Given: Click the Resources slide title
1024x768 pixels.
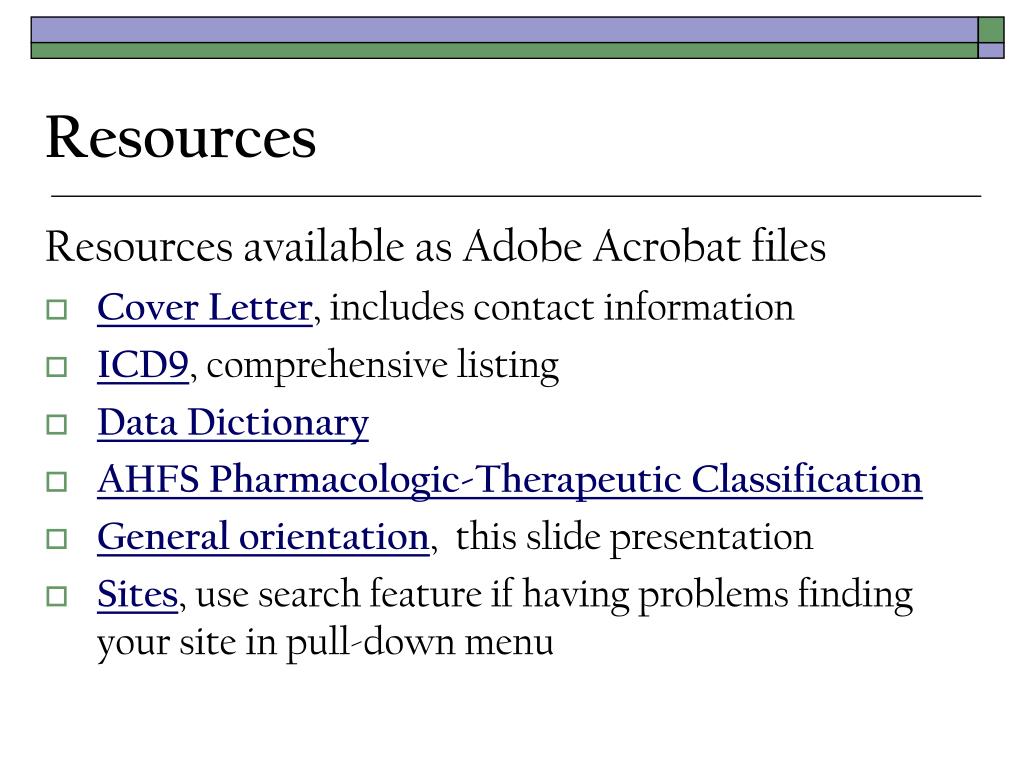Looking at the screenshot, I should (x=181, y=137).
